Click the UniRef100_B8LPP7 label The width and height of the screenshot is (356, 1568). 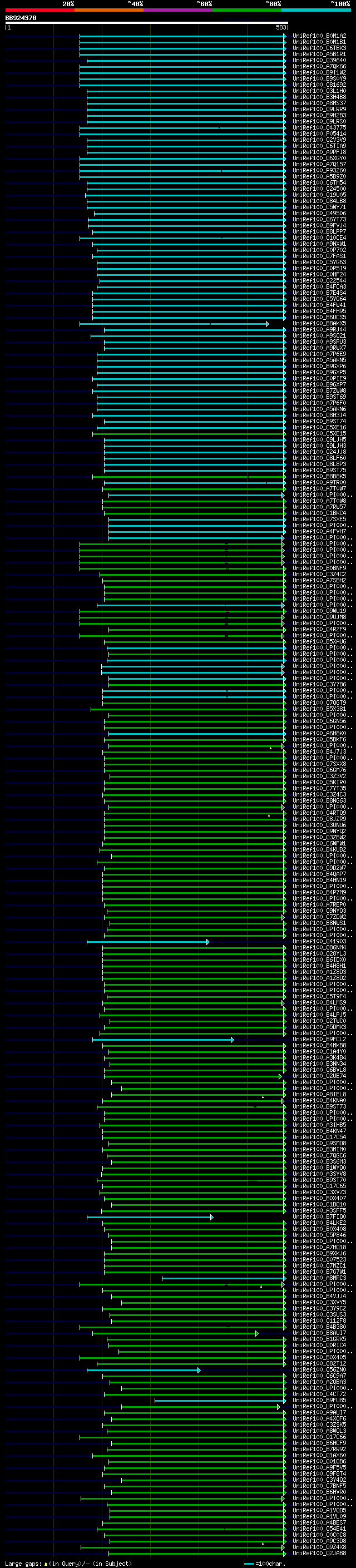pyautogui.click(x=319, y=232)
